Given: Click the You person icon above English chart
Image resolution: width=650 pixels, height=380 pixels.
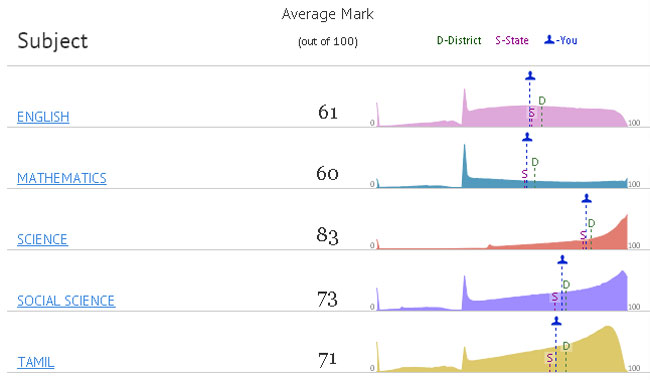Looking at the screenshot, I should pyautogui.click(x=530, y=76).
